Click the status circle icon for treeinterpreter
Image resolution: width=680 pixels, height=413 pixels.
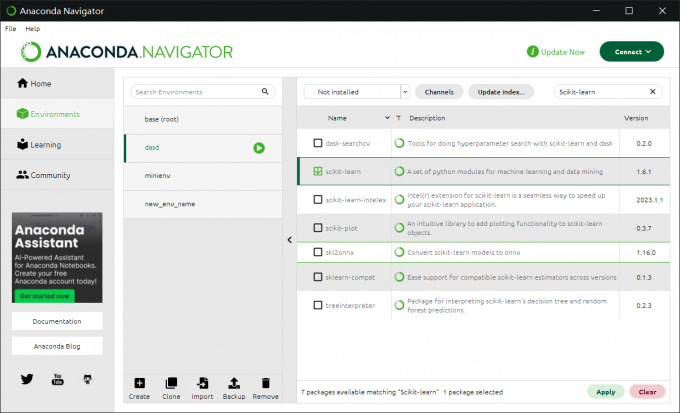click(x=399, y=305)
